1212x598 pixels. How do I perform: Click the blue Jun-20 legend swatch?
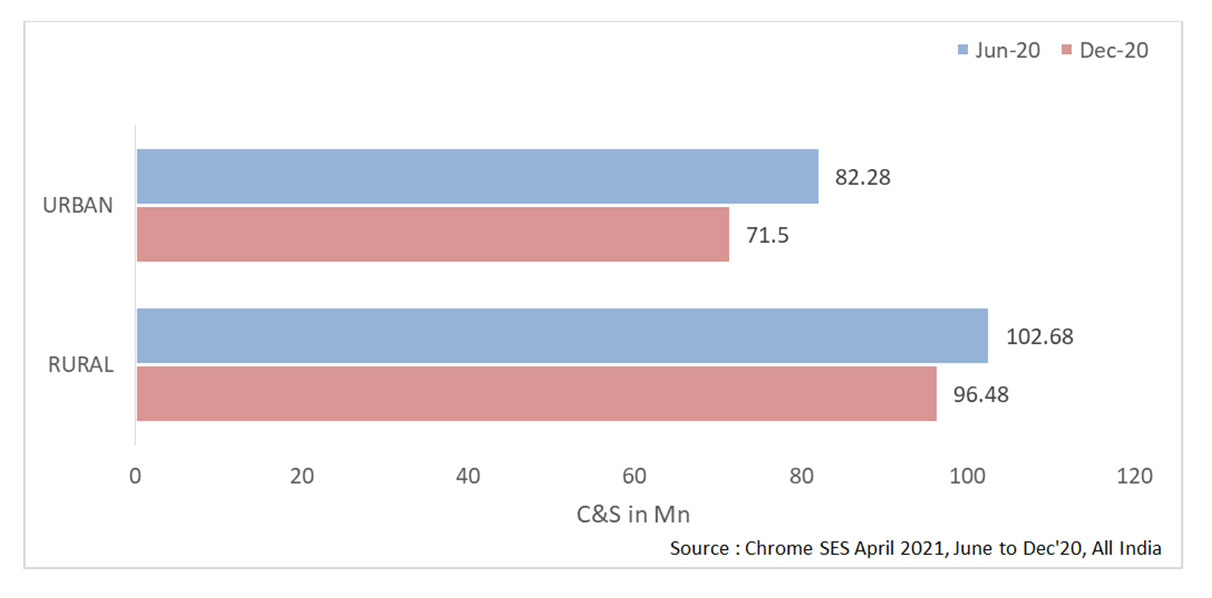964,50
